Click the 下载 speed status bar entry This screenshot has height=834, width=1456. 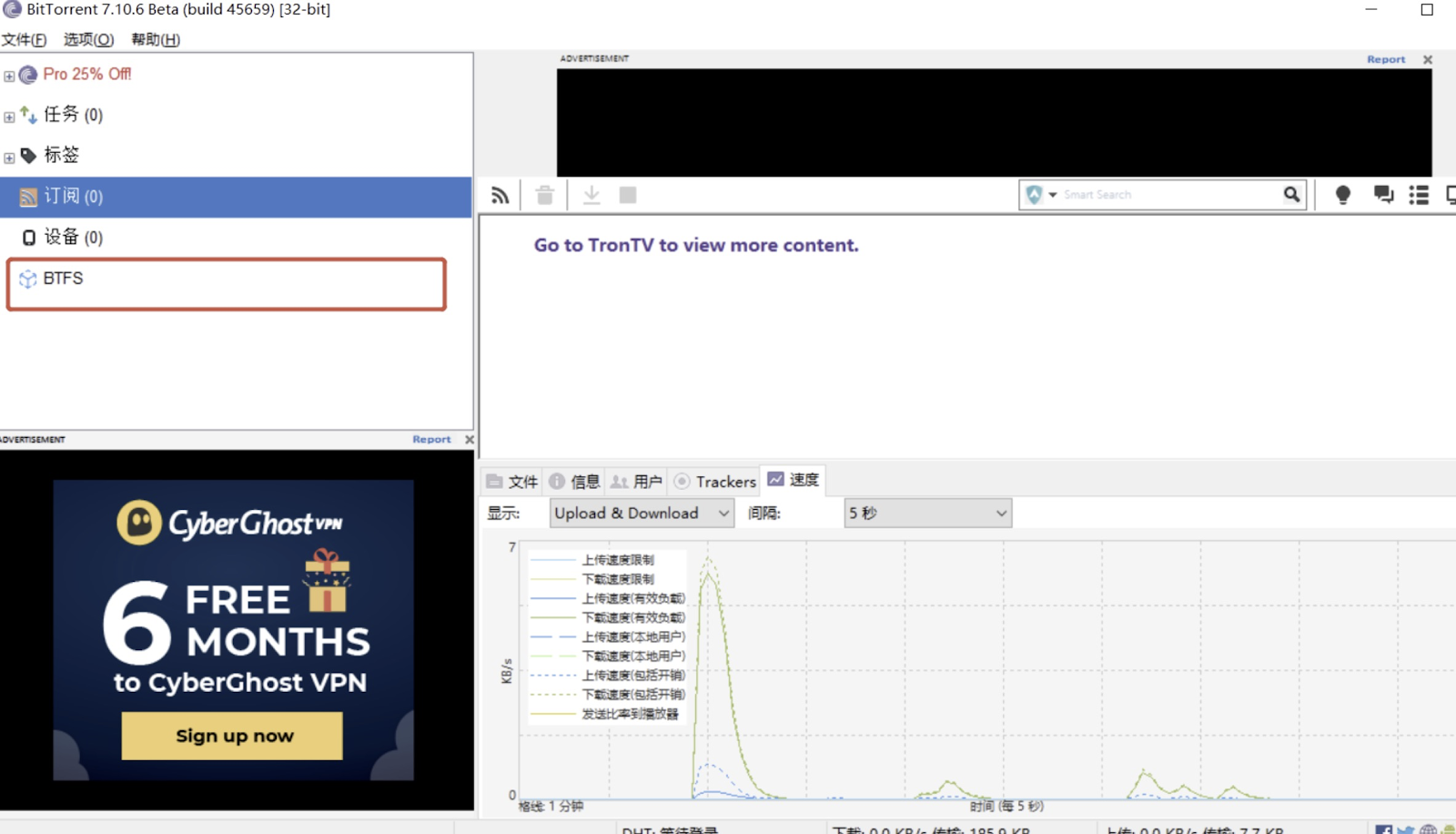pyautogui.click(x=931, y=829)
